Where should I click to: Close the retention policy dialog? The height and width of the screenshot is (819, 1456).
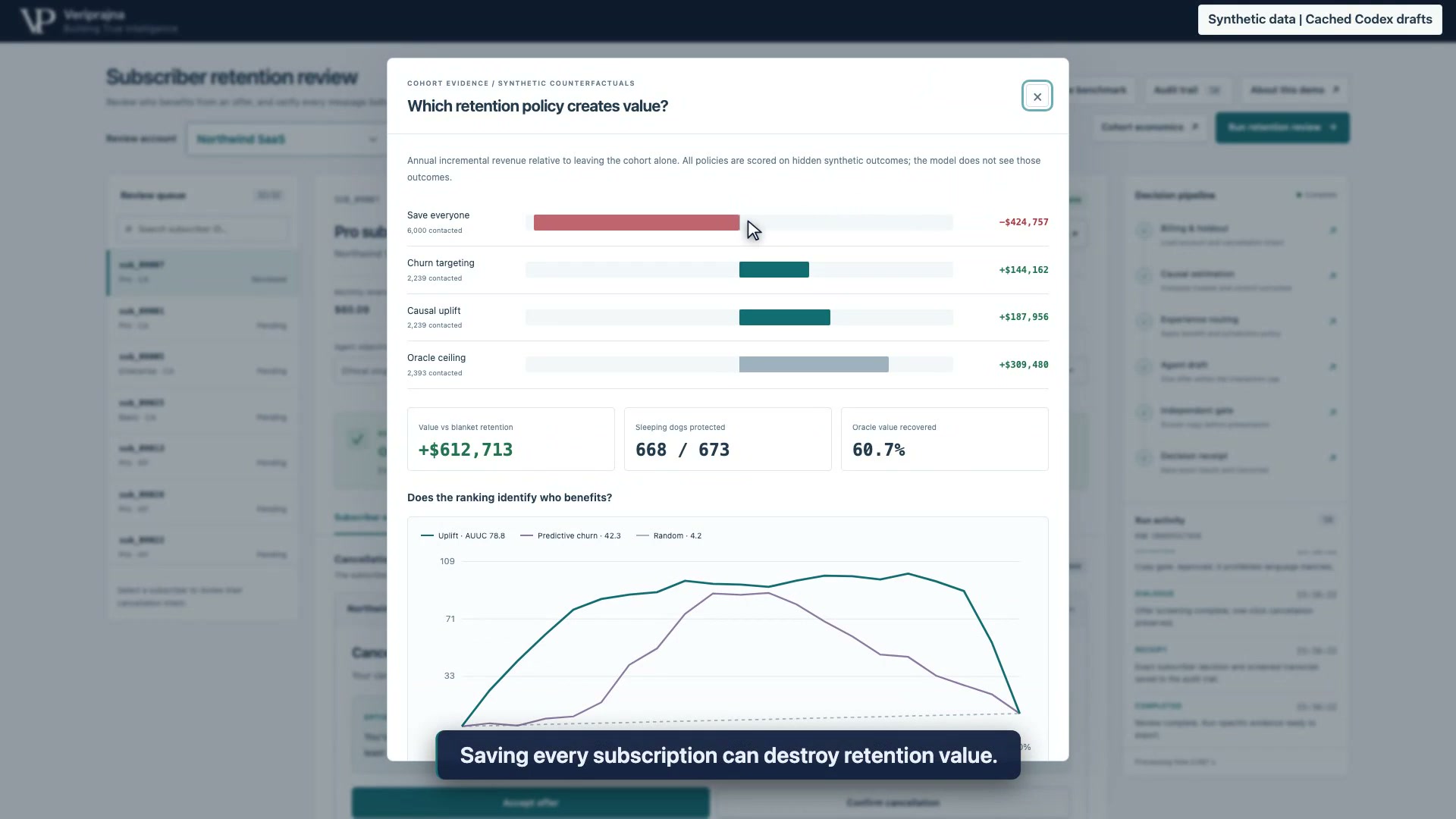coord(1037,96)
